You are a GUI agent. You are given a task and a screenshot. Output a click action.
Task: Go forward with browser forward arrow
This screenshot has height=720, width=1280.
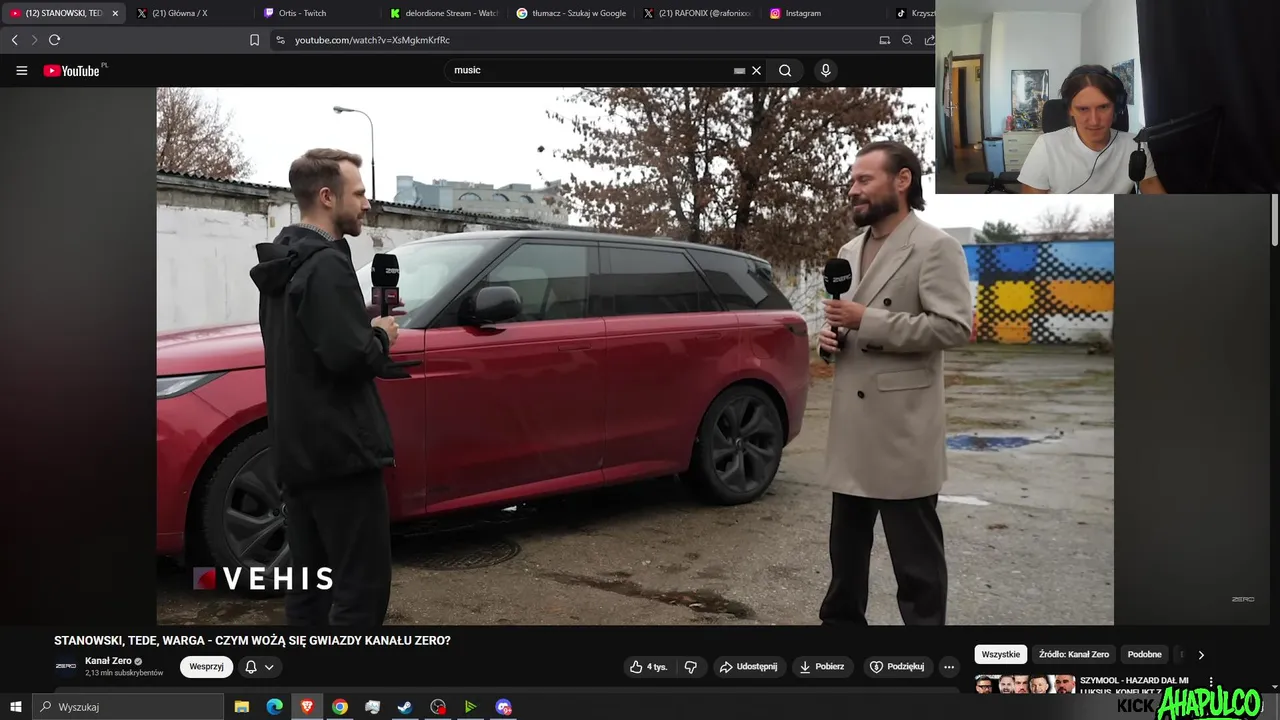click(x=34, y=40)
